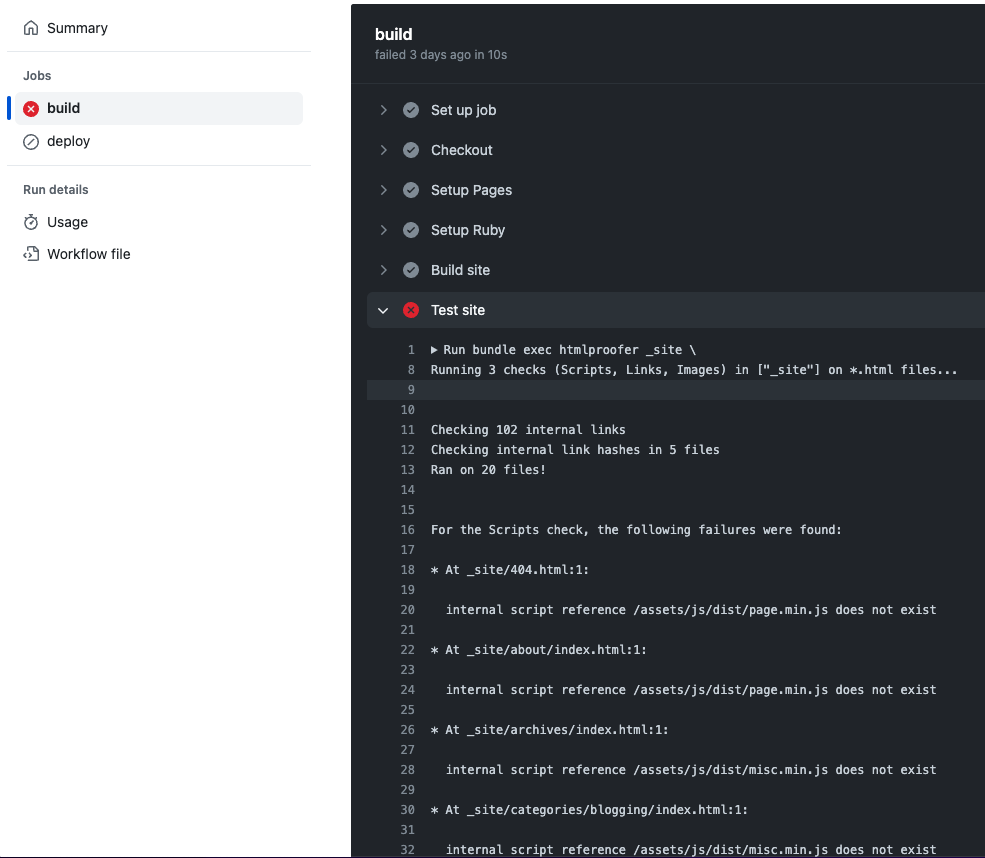
Task: Click the Setup Ruby success checkmark icon
Action: [x=411, y=230]
